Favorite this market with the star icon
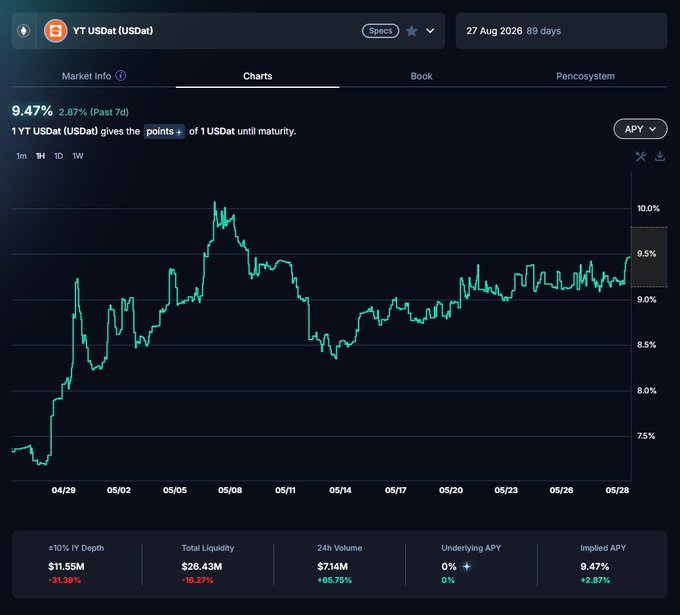Viewport: 680px width, 615px height. pos(412,31)
